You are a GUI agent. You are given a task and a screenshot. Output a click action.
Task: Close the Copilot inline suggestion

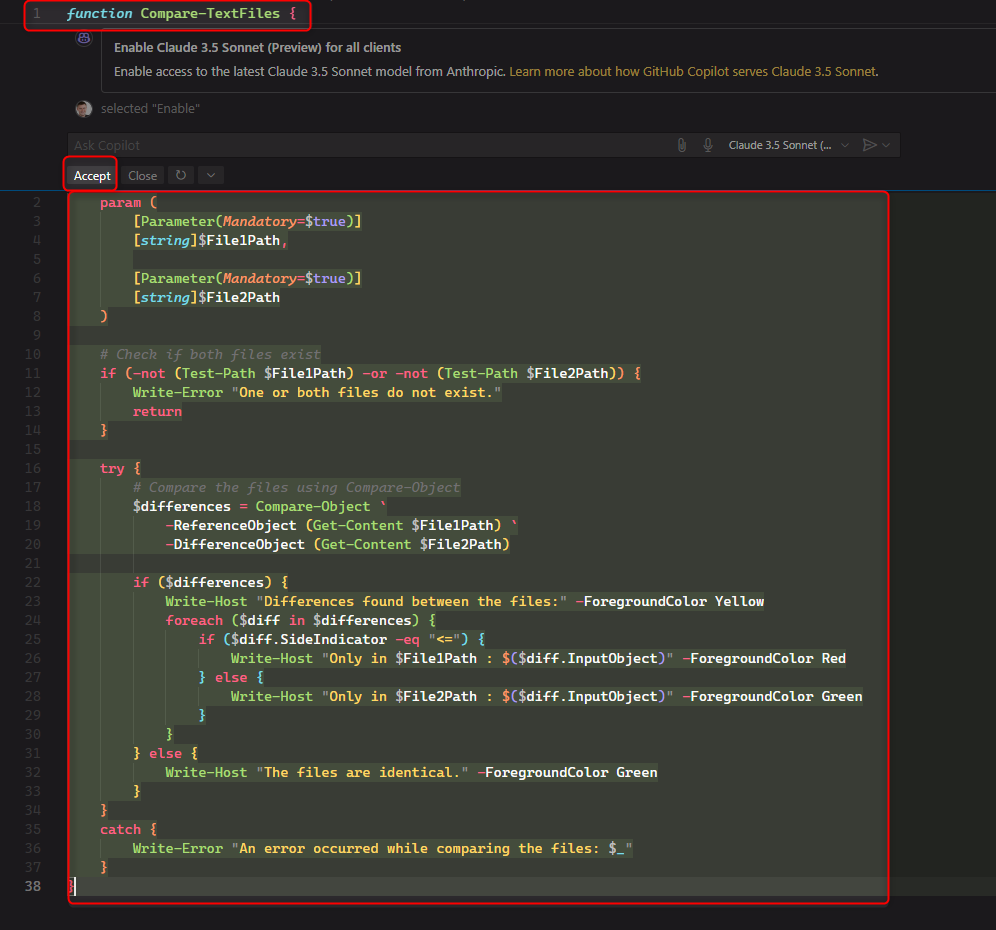[142, 176]
